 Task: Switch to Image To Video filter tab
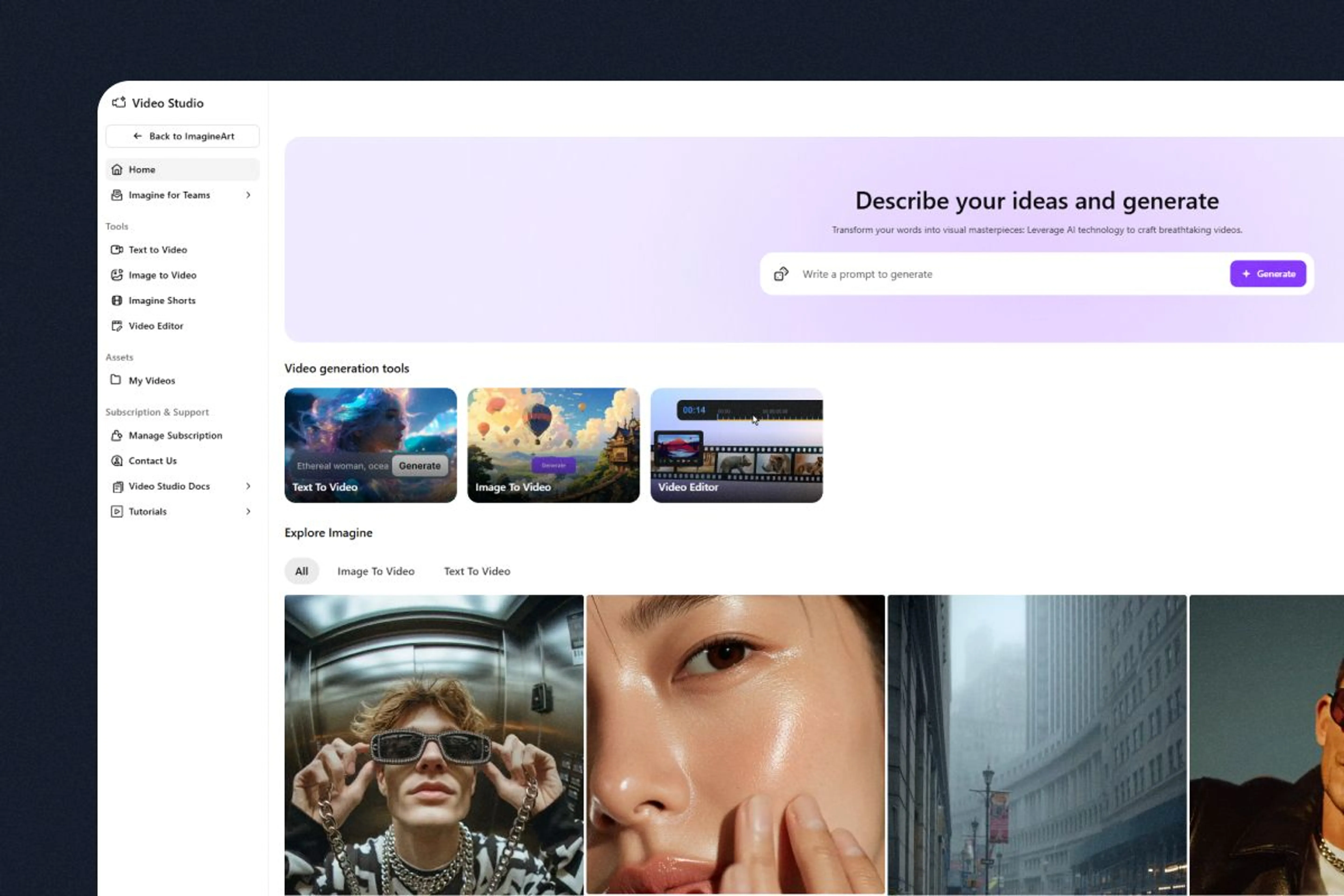coord(375,571)
